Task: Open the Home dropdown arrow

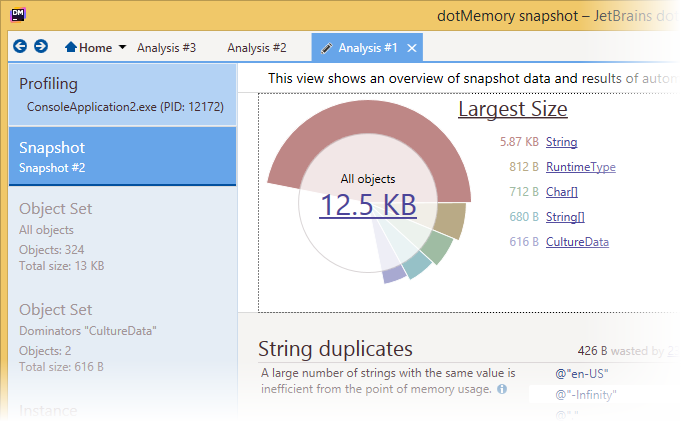Action: (x=122, y=48)
